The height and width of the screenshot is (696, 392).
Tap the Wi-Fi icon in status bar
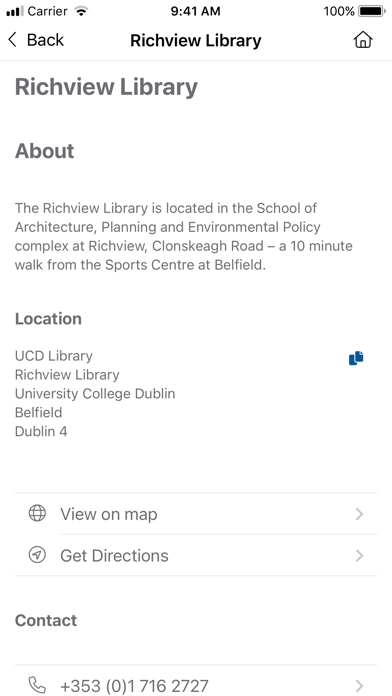point(81,11)
